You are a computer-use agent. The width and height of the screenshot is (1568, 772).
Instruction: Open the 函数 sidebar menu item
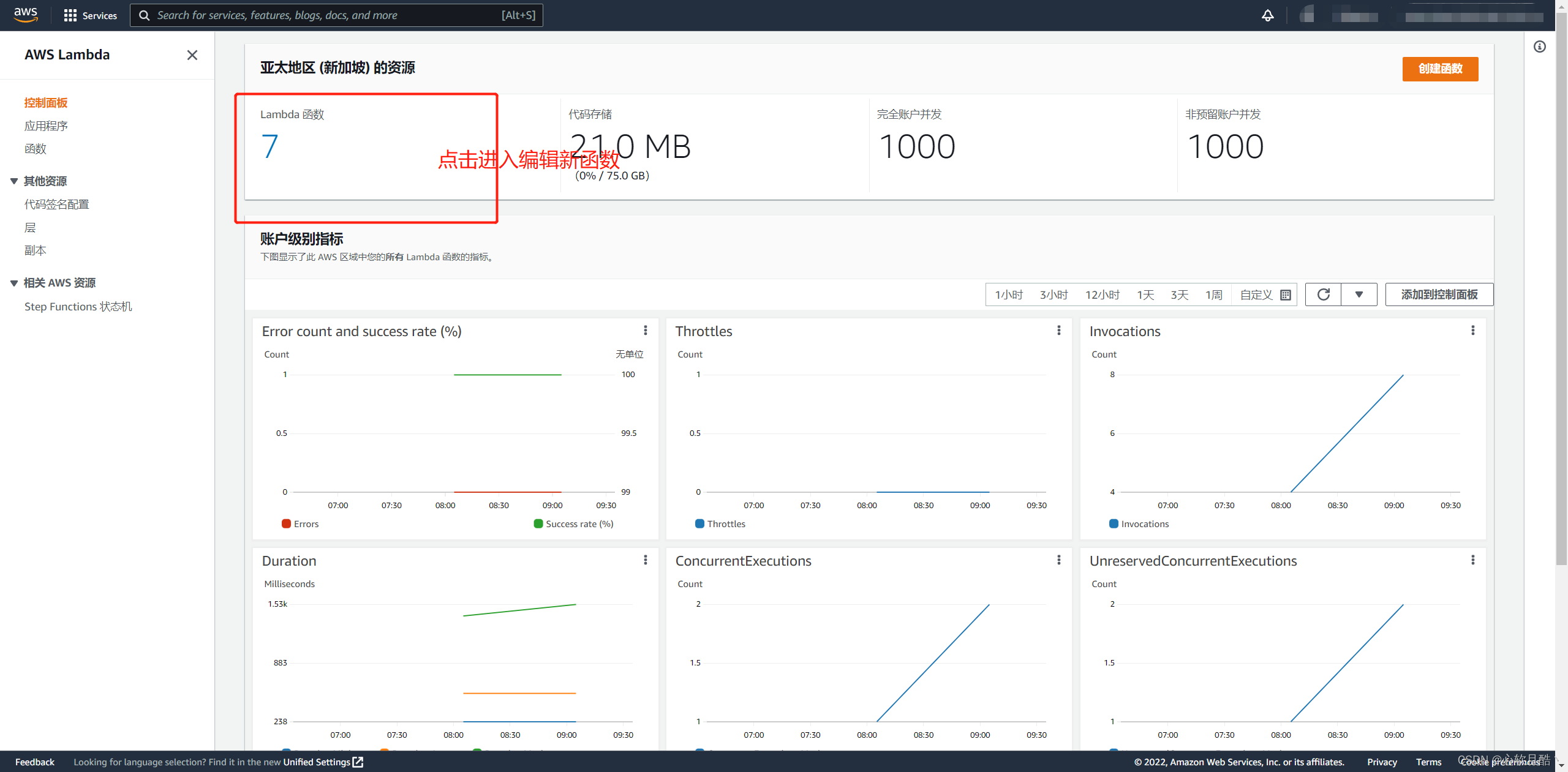tap(35, 148)
